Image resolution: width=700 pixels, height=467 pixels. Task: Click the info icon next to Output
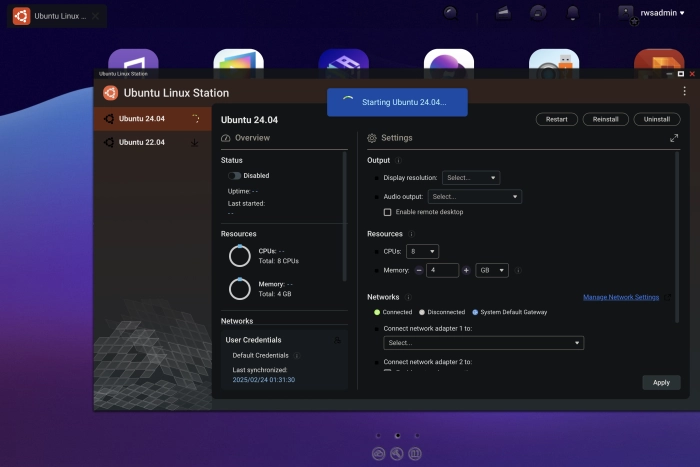398,160
